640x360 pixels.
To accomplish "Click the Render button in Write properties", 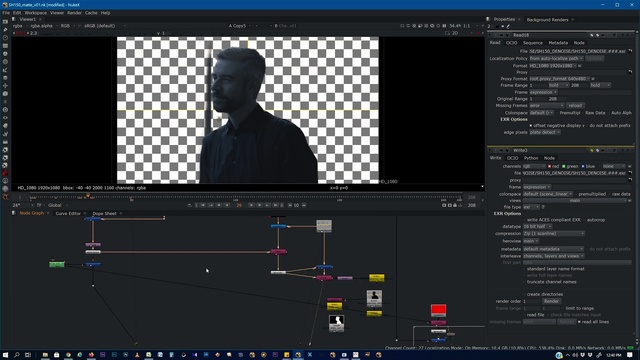I will [x=551, y=301].
